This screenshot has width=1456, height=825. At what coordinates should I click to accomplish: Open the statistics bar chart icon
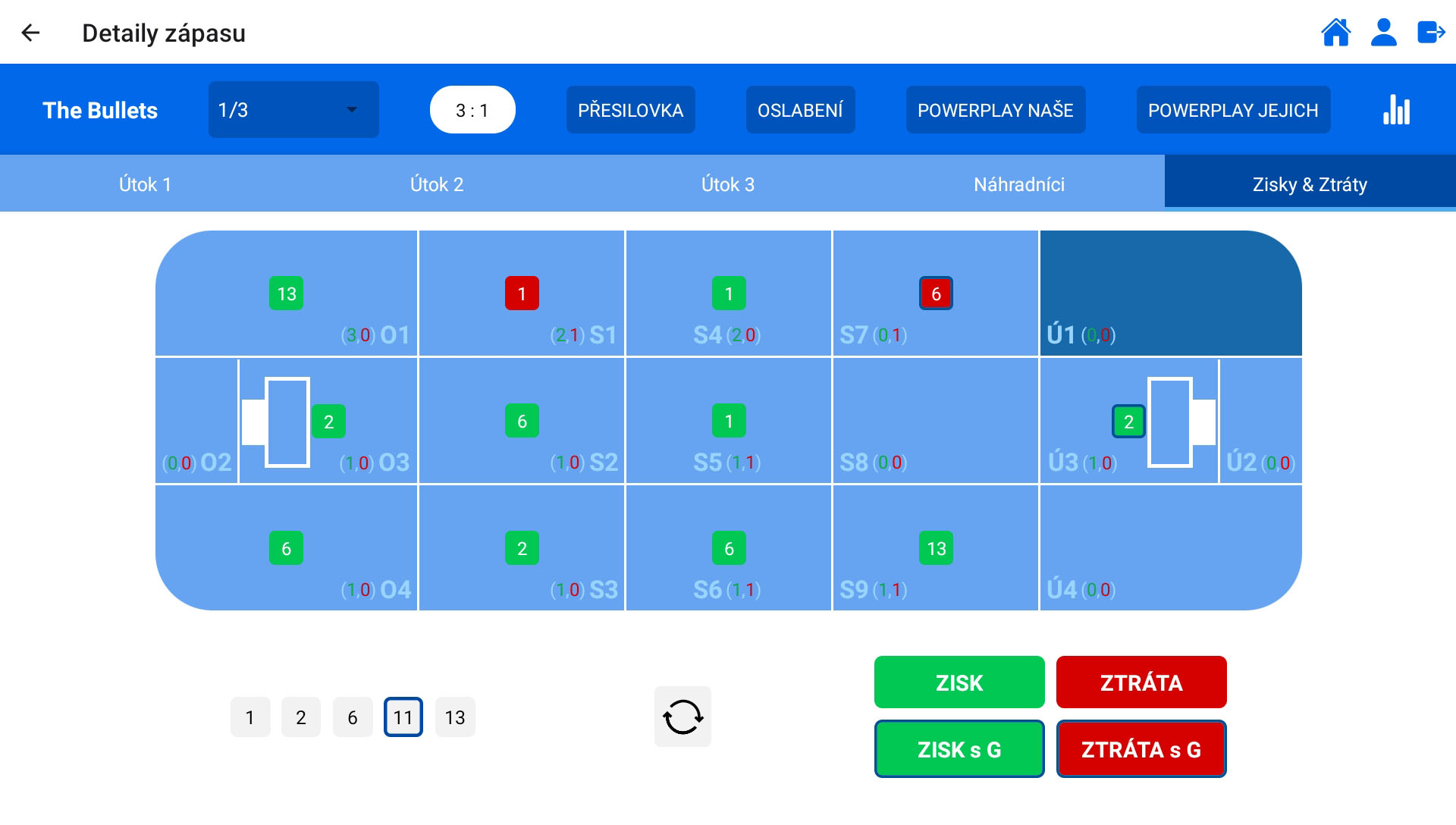[1396, 111]
